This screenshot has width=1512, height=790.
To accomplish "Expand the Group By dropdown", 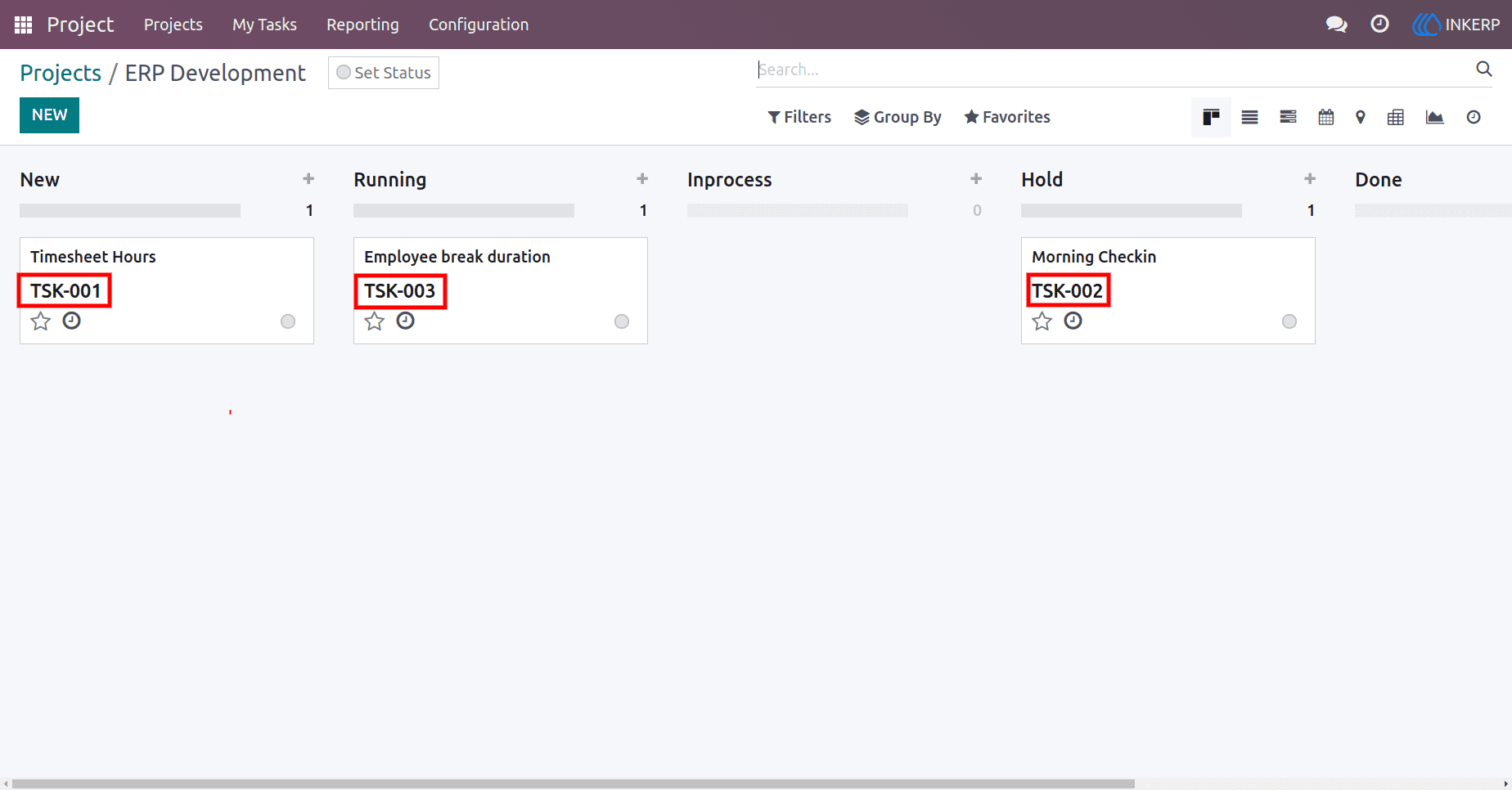I will [x=898, y=117].
